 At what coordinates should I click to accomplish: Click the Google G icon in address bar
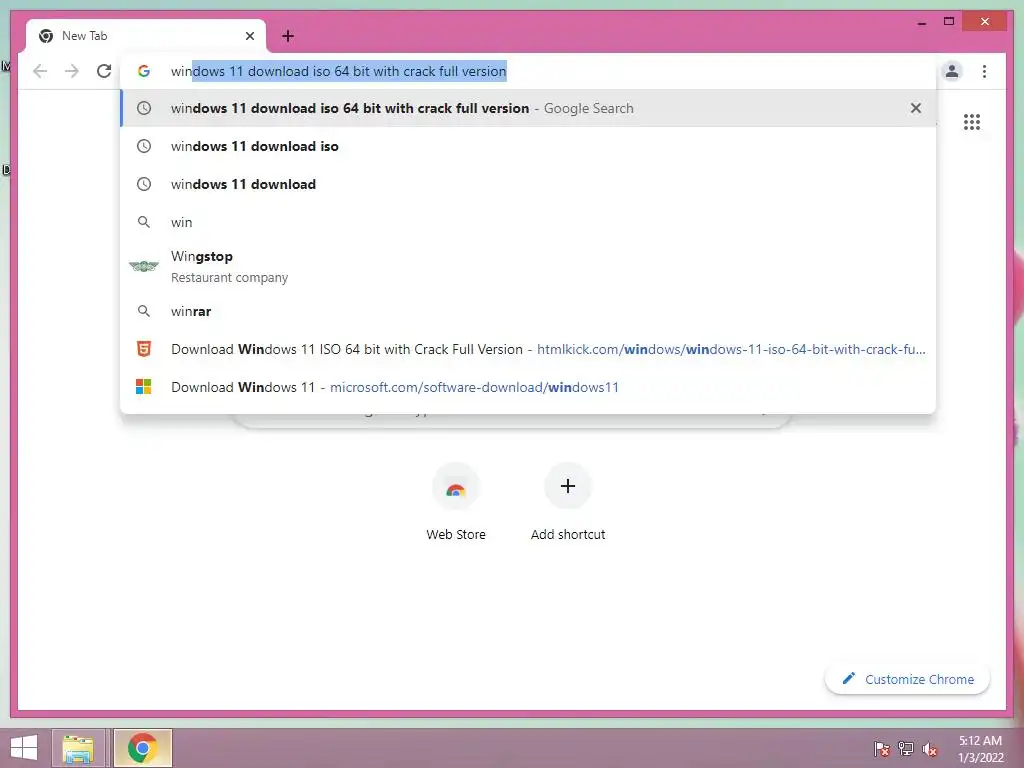tap(144, 71)
